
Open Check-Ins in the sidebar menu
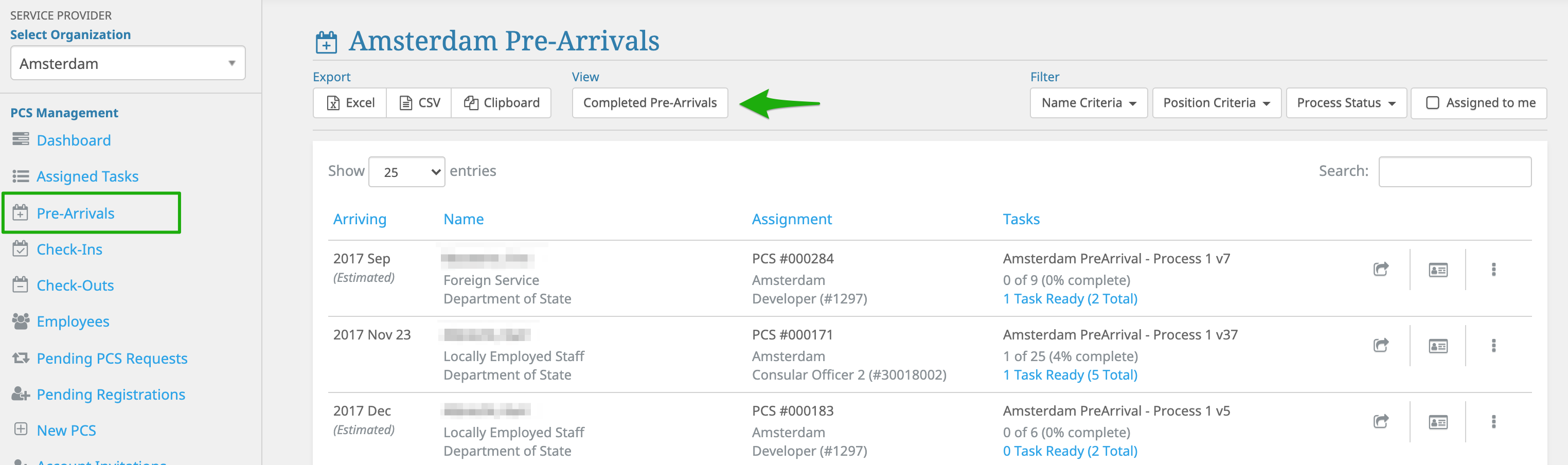click(x=69, y=249)
